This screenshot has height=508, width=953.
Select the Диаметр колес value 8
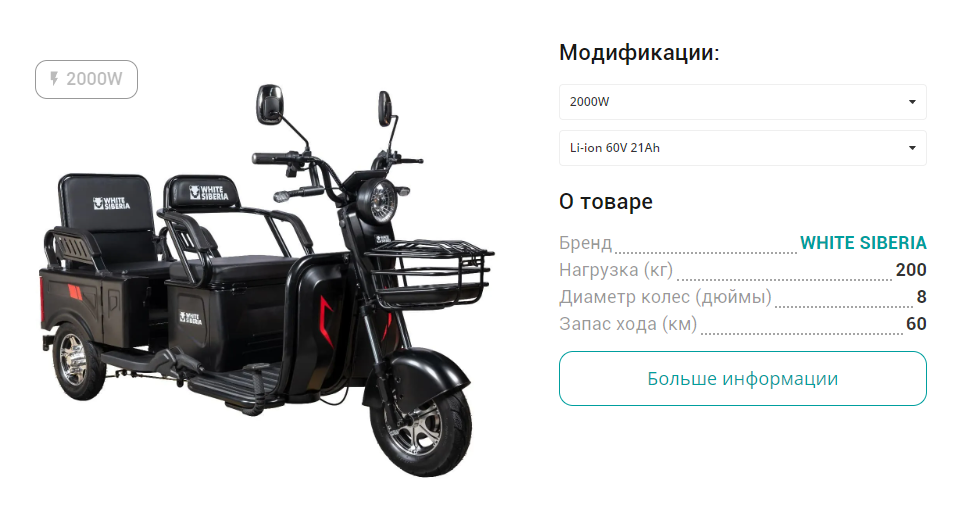pyautogui.click(x=921, y=297)
